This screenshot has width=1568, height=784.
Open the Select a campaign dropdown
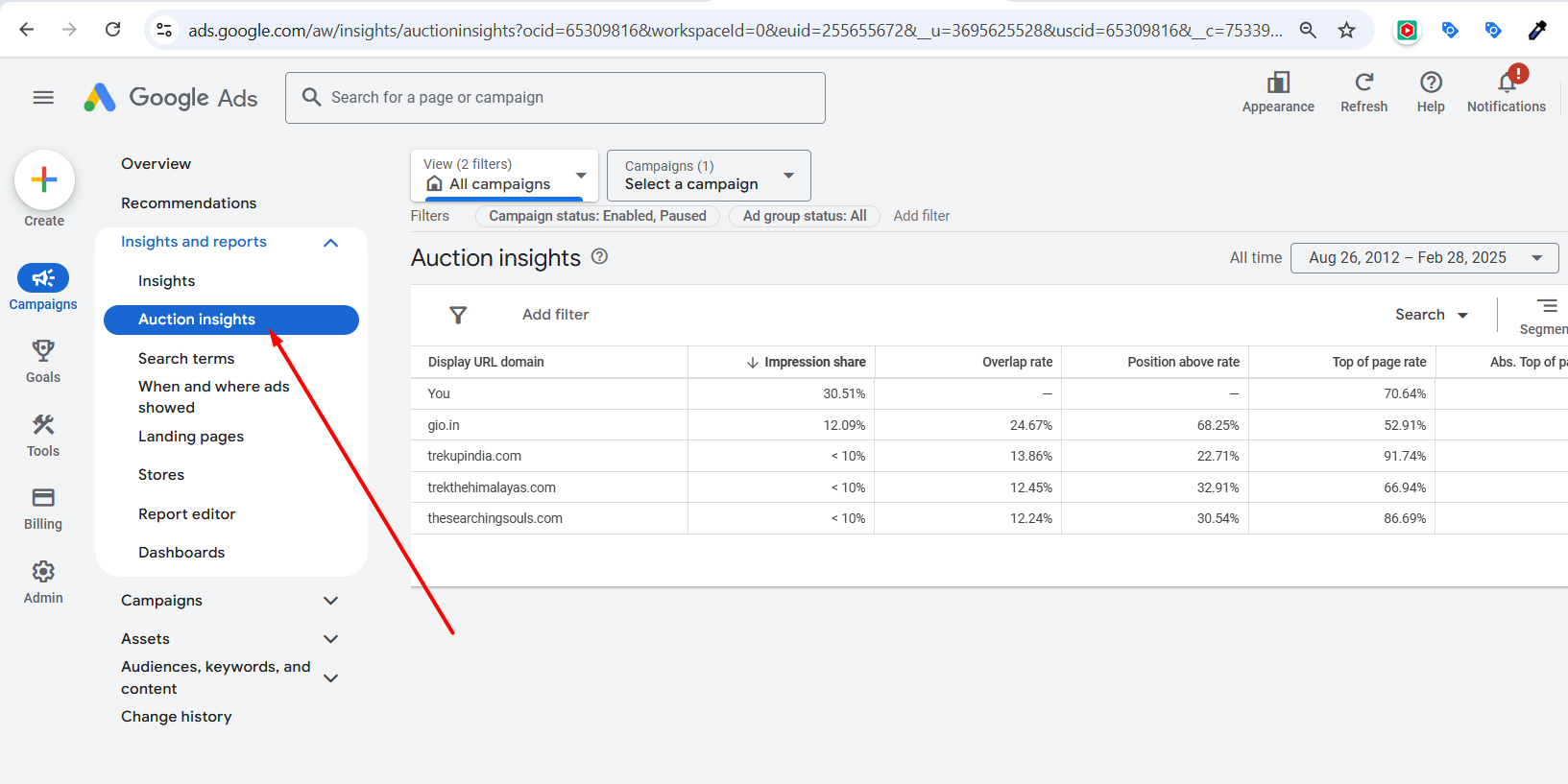coord(709,175)
